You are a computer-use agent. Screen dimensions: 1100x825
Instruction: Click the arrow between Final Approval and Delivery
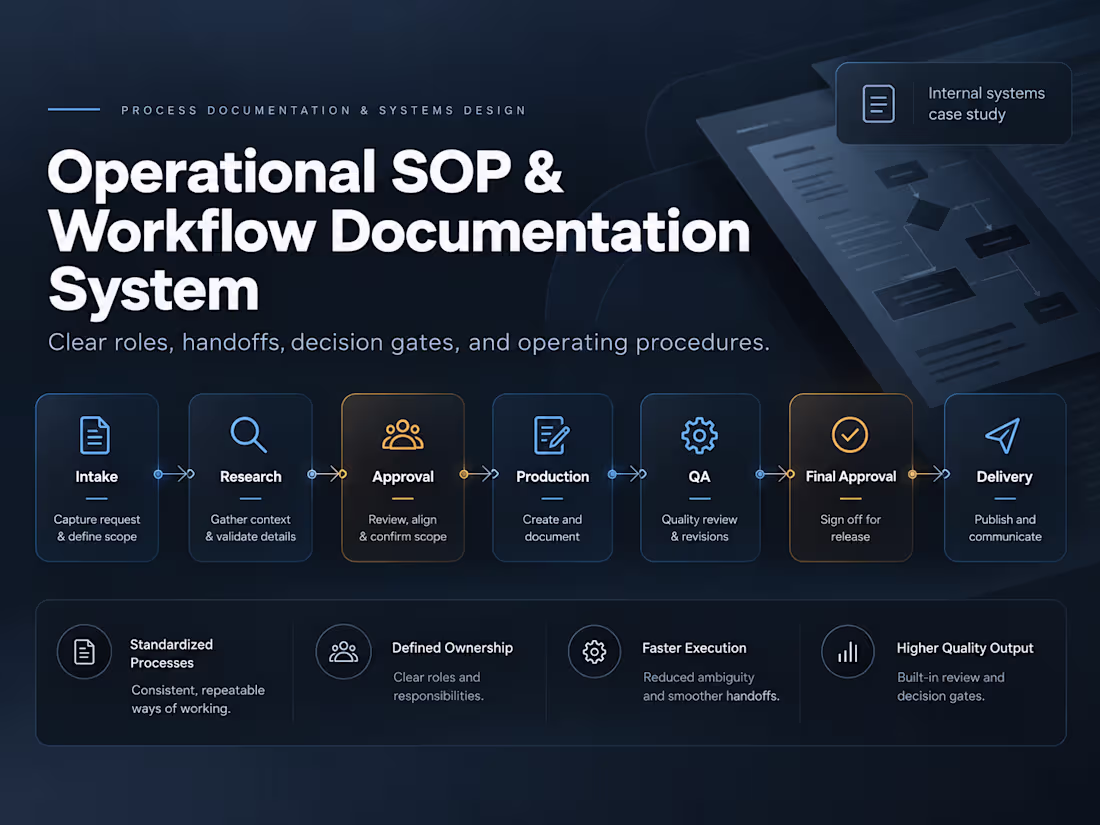930,474
